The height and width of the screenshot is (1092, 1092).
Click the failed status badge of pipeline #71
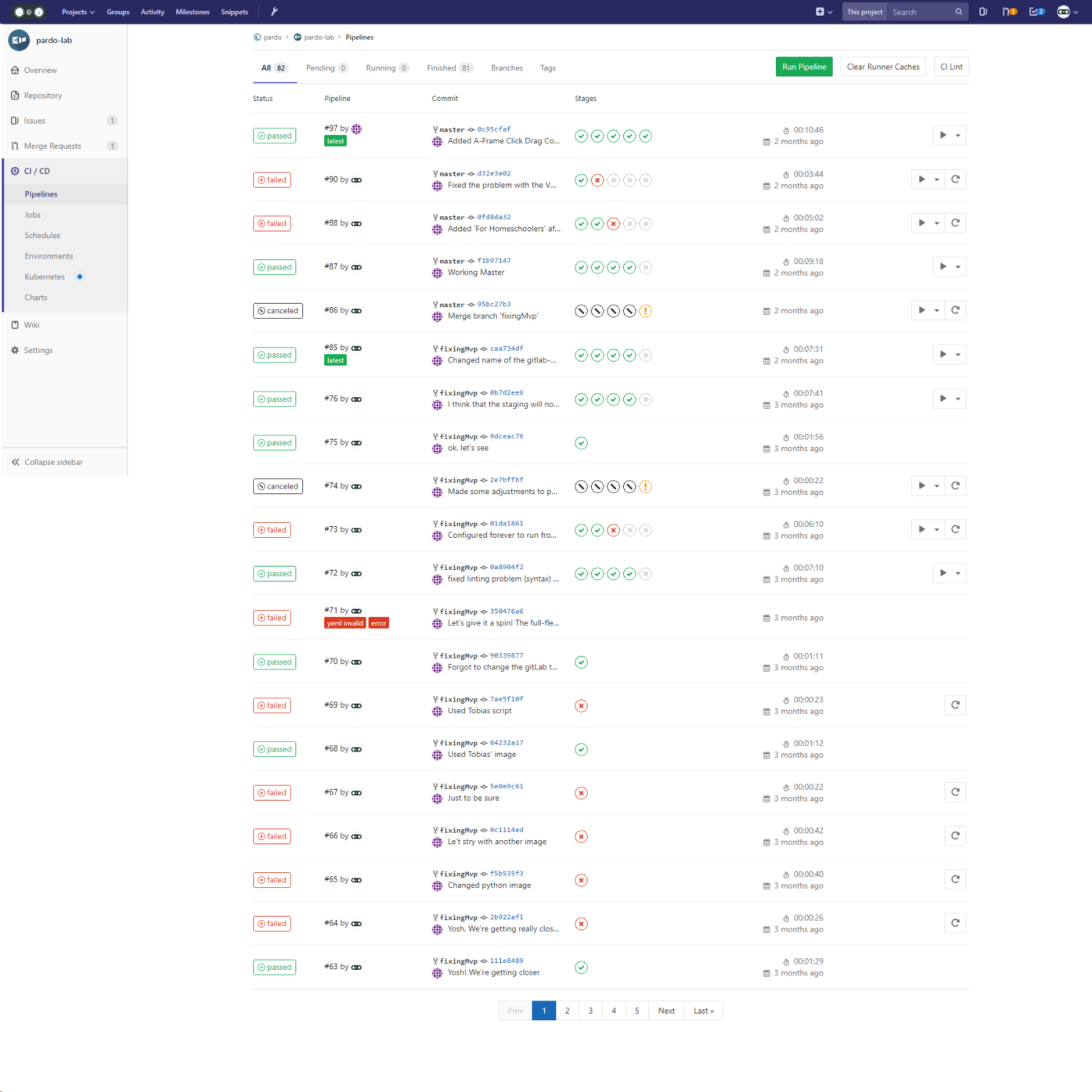(x=272, y=618)
